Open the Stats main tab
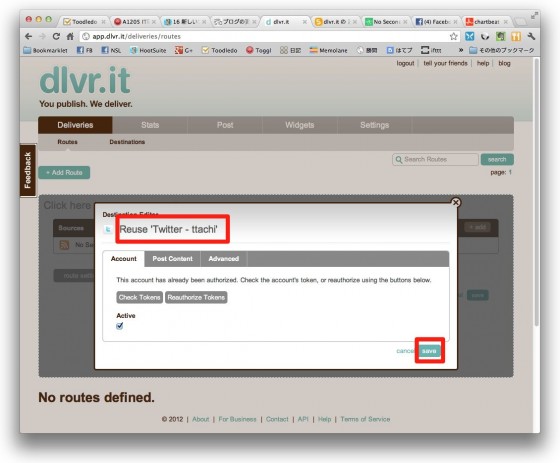Image resolution: width=560 pixels, height=463 pixels. click(150, 125)
